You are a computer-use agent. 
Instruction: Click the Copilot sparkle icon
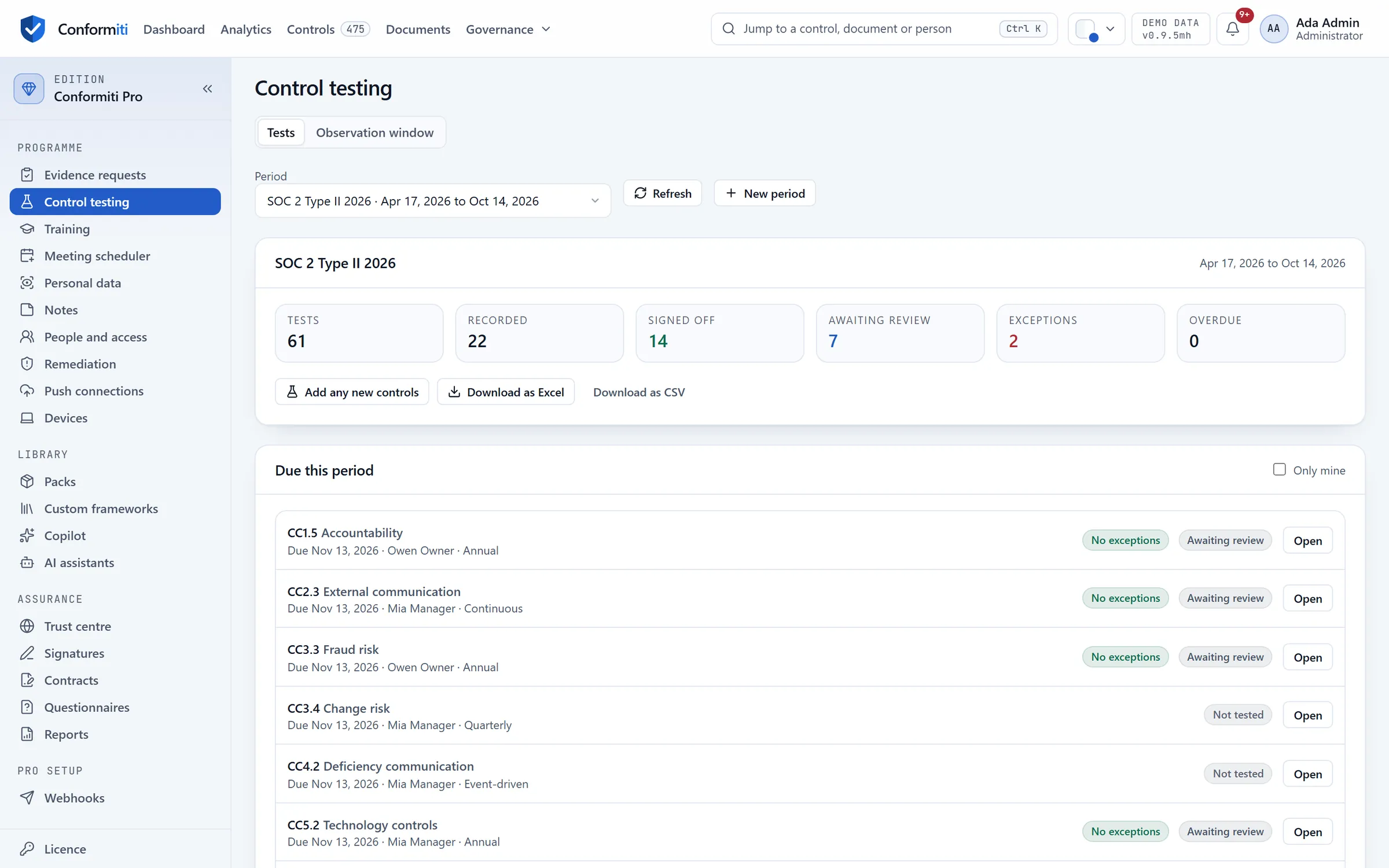click(27, 535)
